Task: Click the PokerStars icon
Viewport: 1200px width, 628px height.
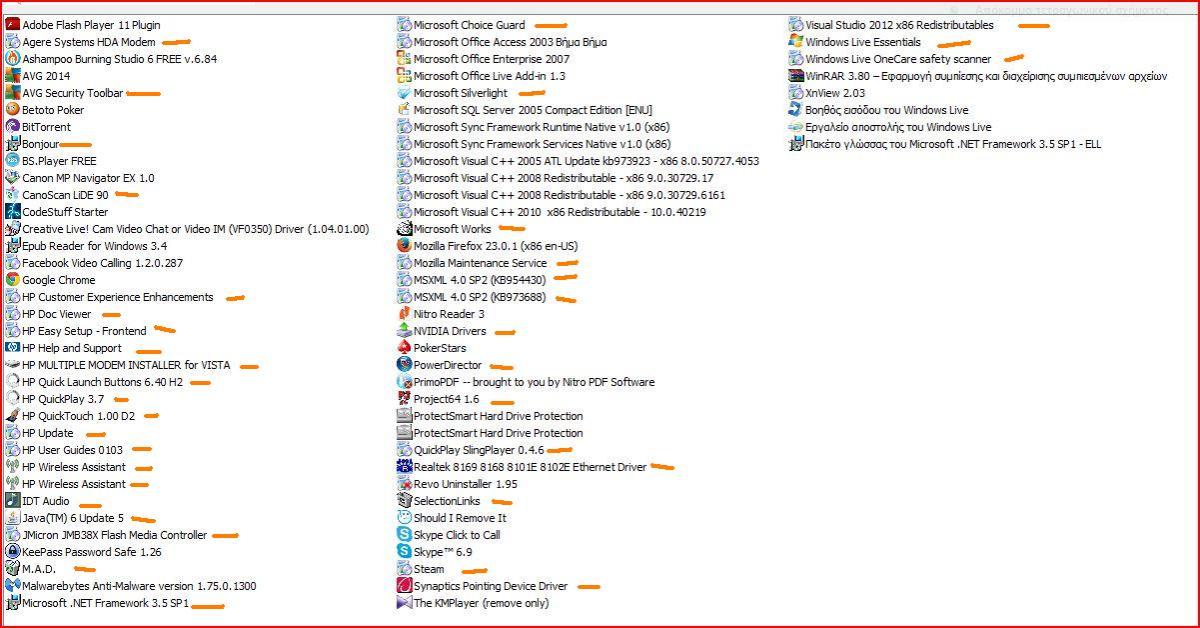Action: pyautogui.click(x=404, y=348)
